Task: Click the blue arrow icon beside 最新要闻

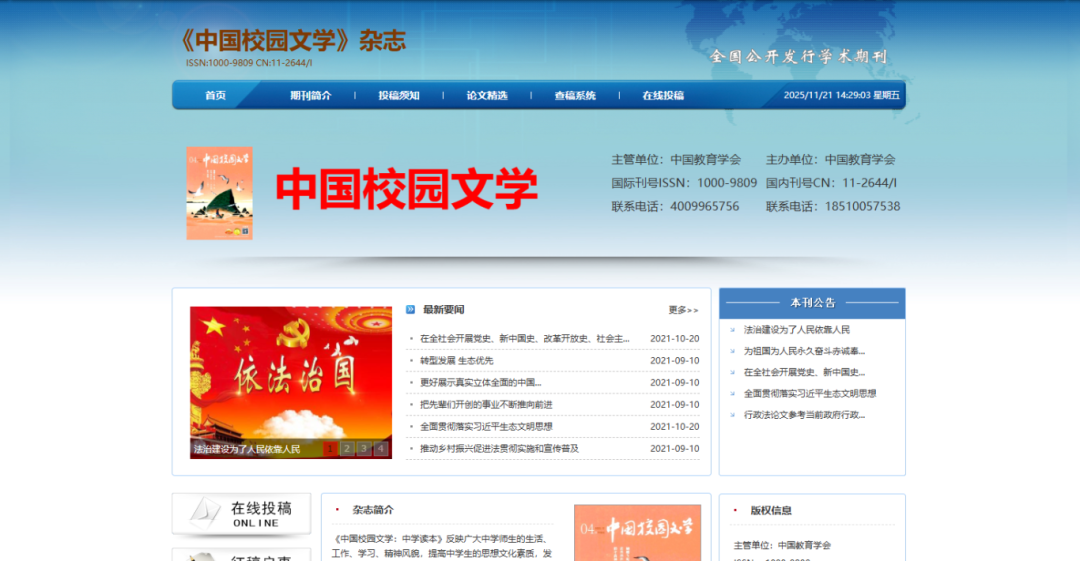Action: point(411,309)
